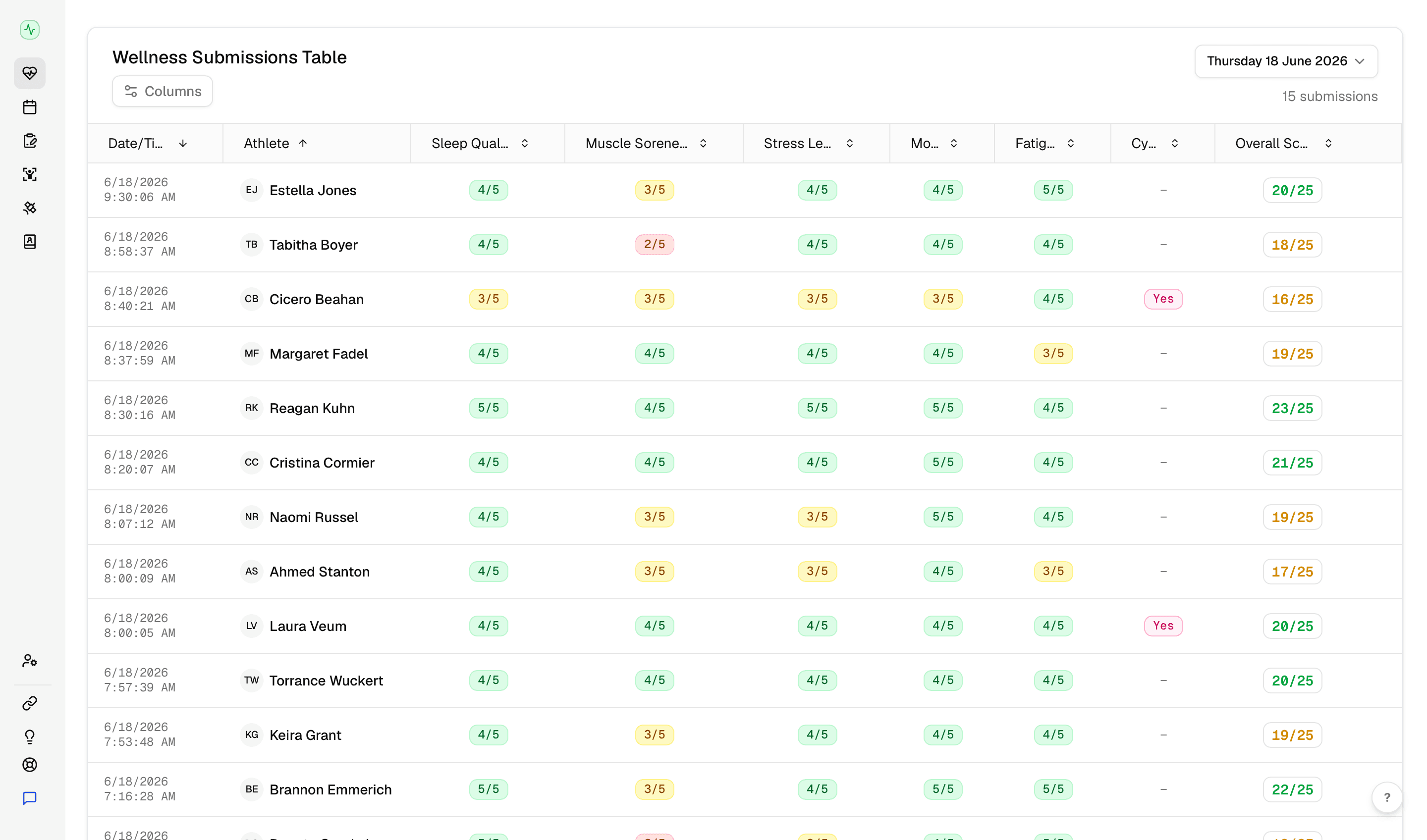Viewport: 1427px width, 840px height.
Task: Click Torrance Wuckert's 20/25 overall score
Action: click(x=1292, y=681)
